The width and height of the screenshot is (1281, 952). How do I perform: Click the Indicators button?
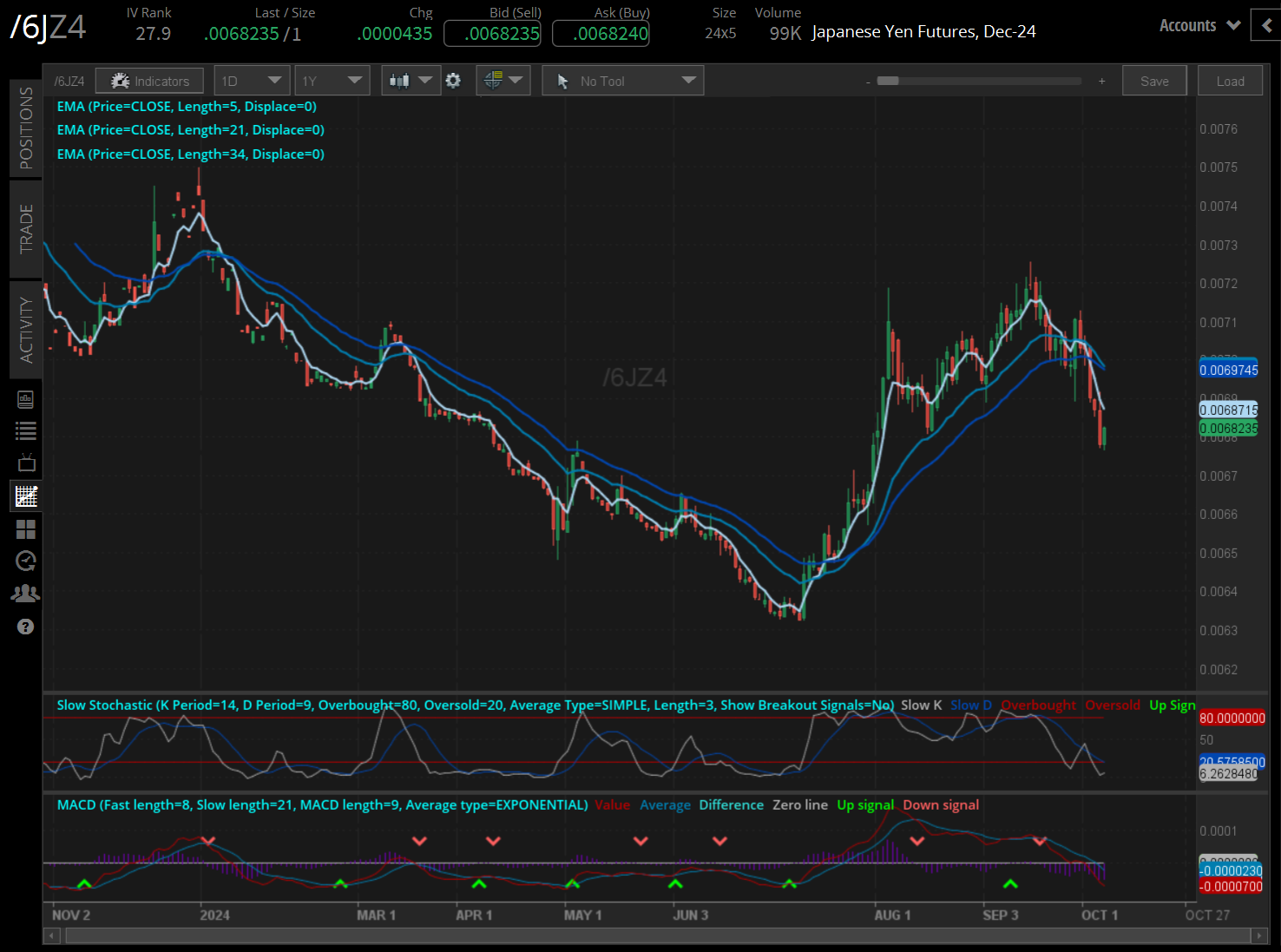(x=149, y=81)
